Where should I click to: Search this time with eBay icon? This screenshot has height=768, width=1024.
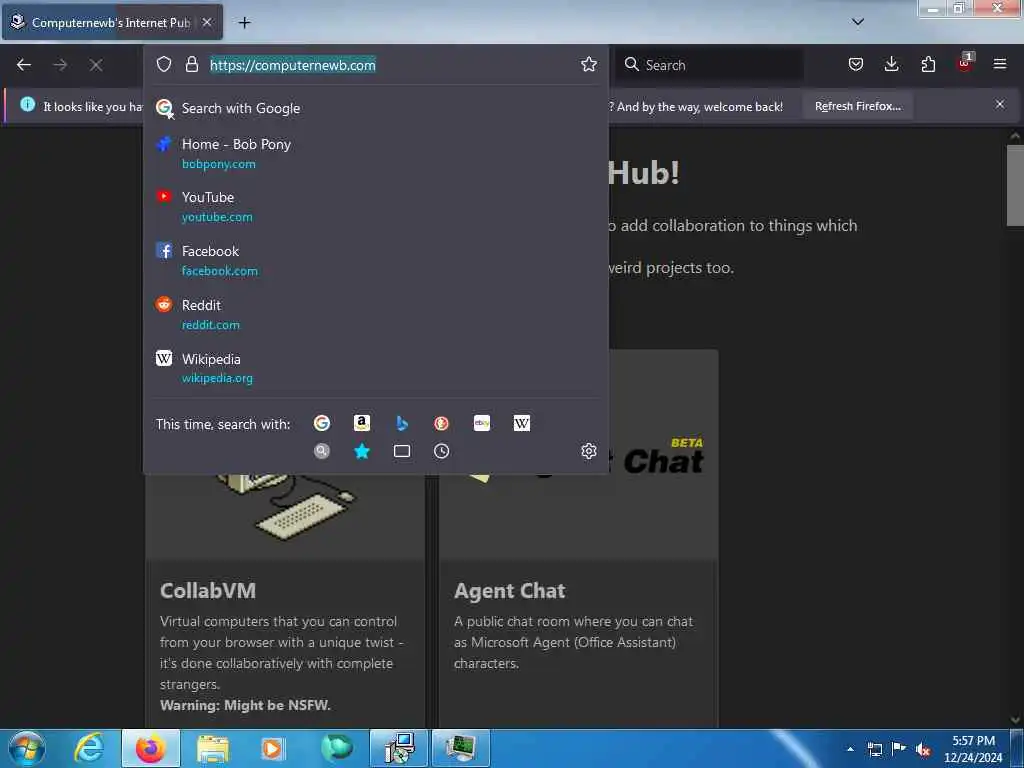[482, 423]
